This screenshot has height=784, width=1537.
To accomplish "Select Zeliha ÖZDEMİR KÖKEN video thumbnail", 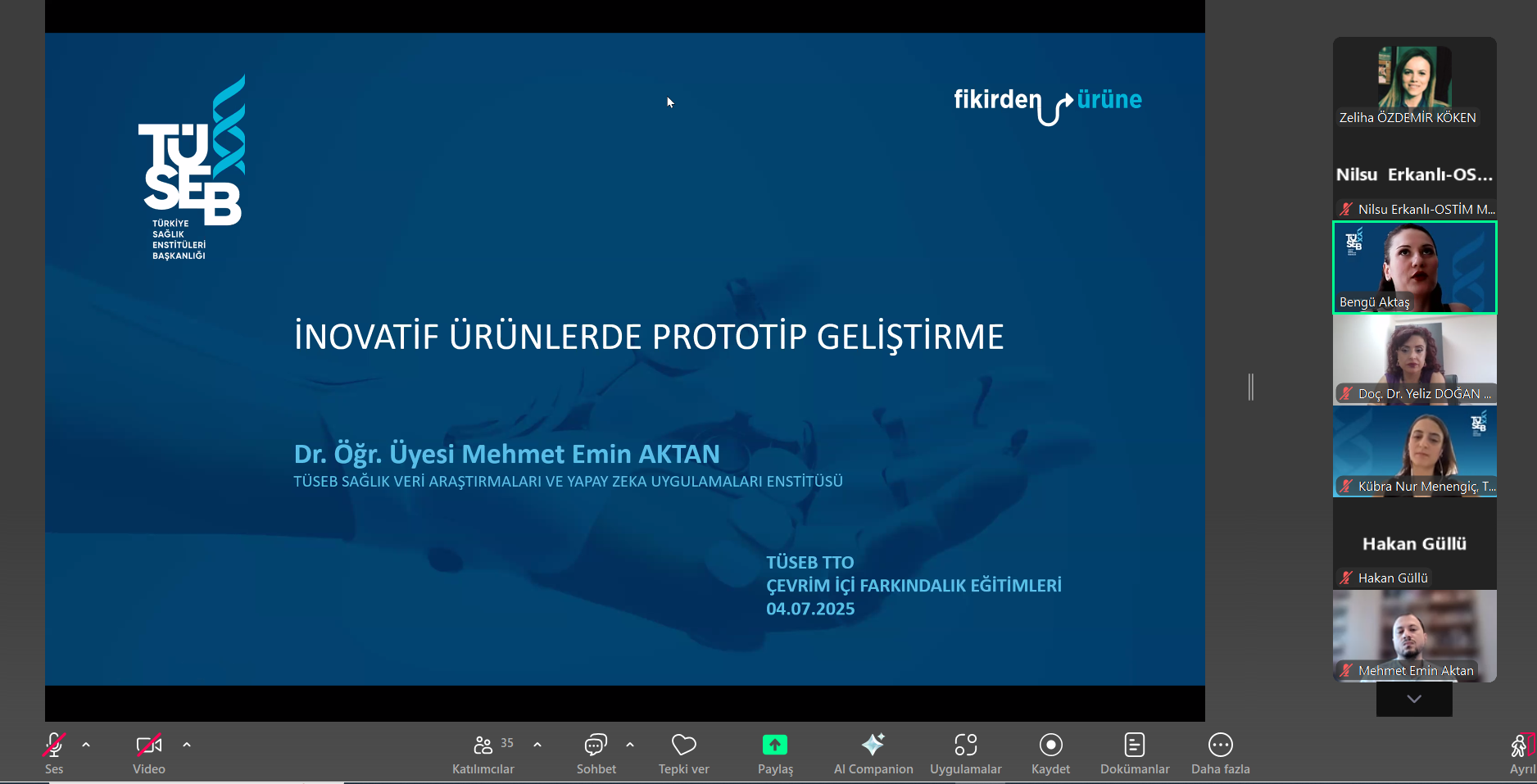I will pos(1415,83).
